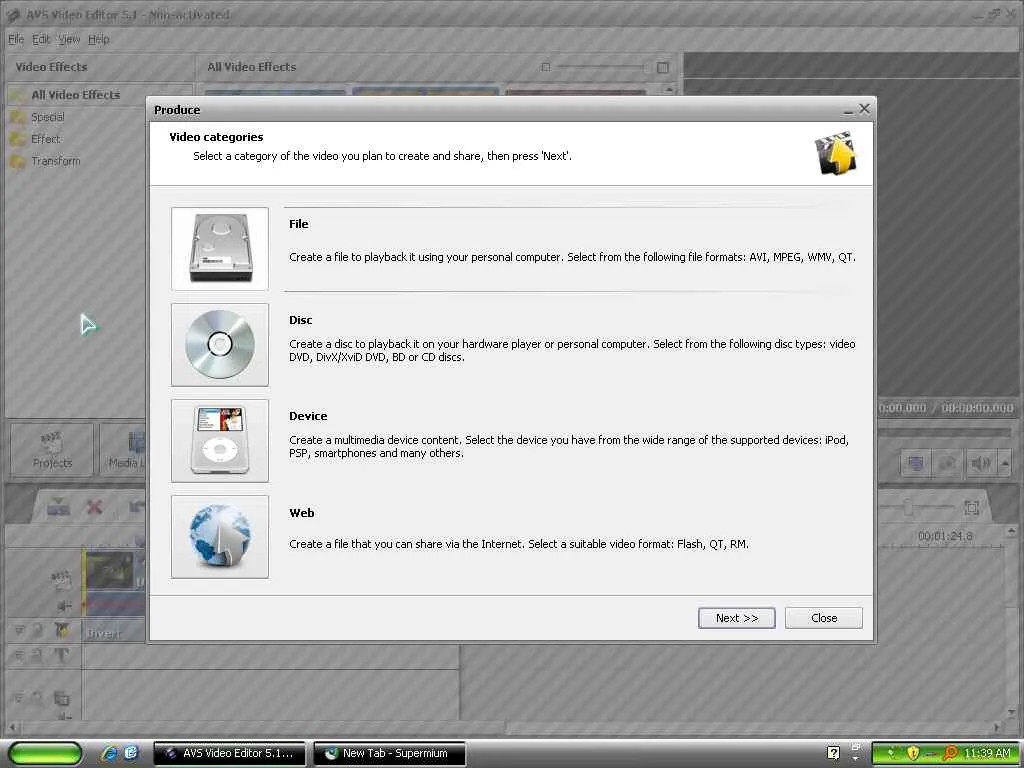
Task: Click the video overlay track icon
Action: tap(61, 699)
